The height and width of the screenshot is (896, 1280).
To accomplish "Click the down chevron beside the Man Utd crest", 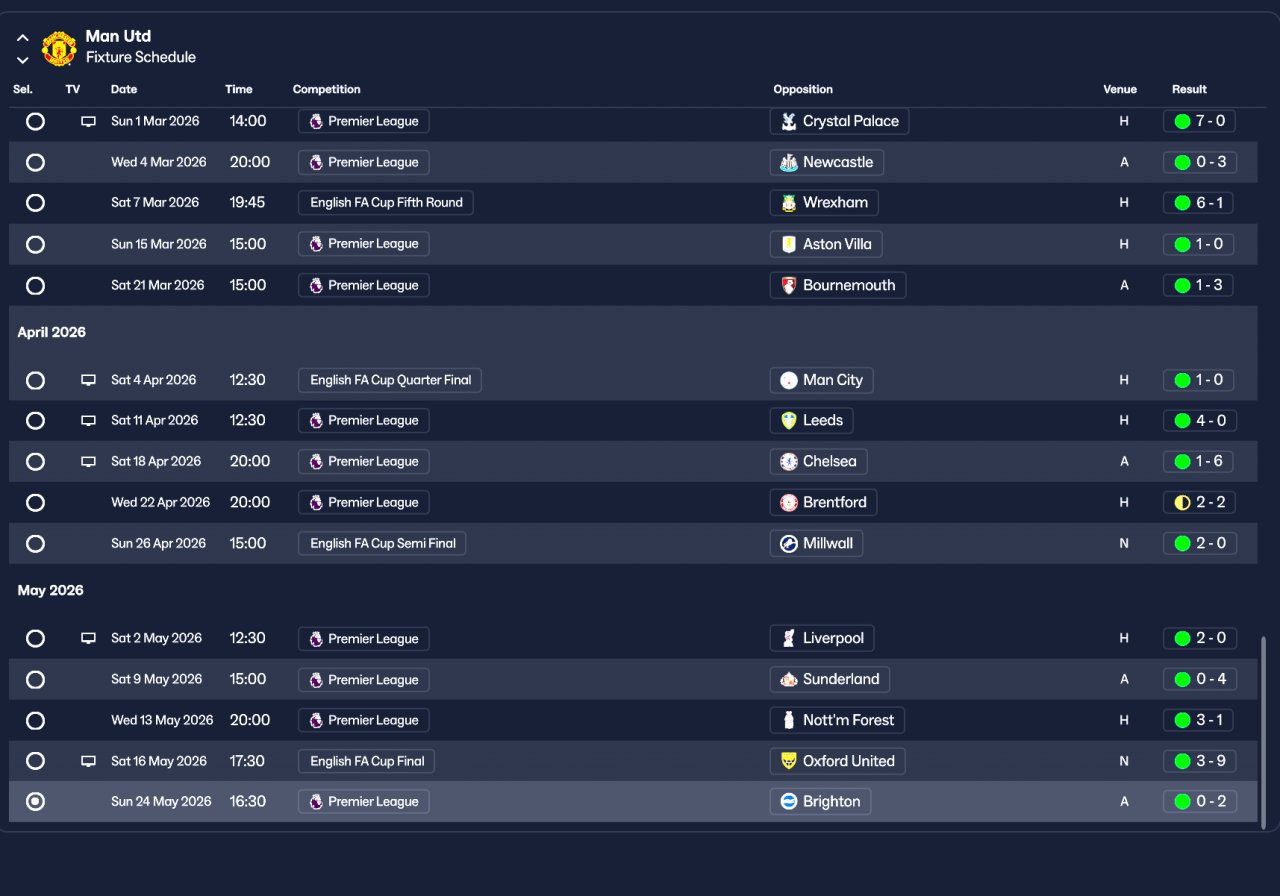I will pyautogui.click(x=23, y=60).
